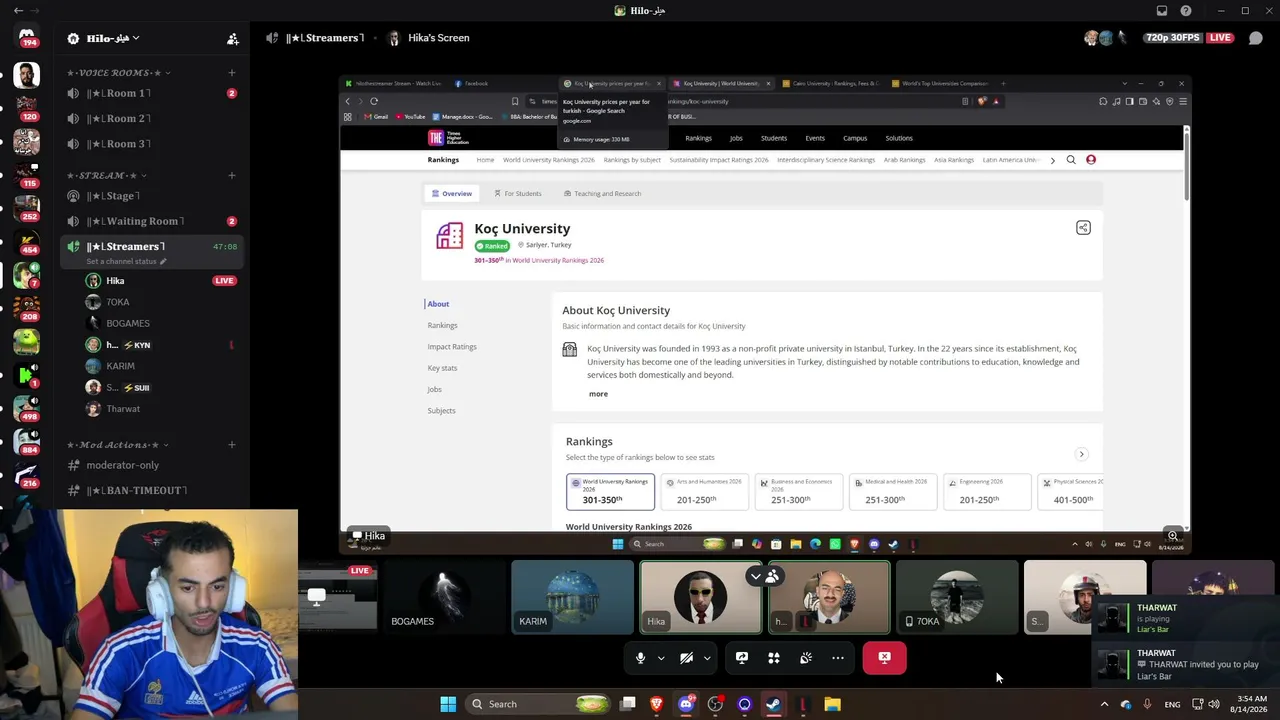Open THARWAT Liar's Bar invite notification
The height and width of the screenshot is (720, 1280).
[x=1186, y=664]
